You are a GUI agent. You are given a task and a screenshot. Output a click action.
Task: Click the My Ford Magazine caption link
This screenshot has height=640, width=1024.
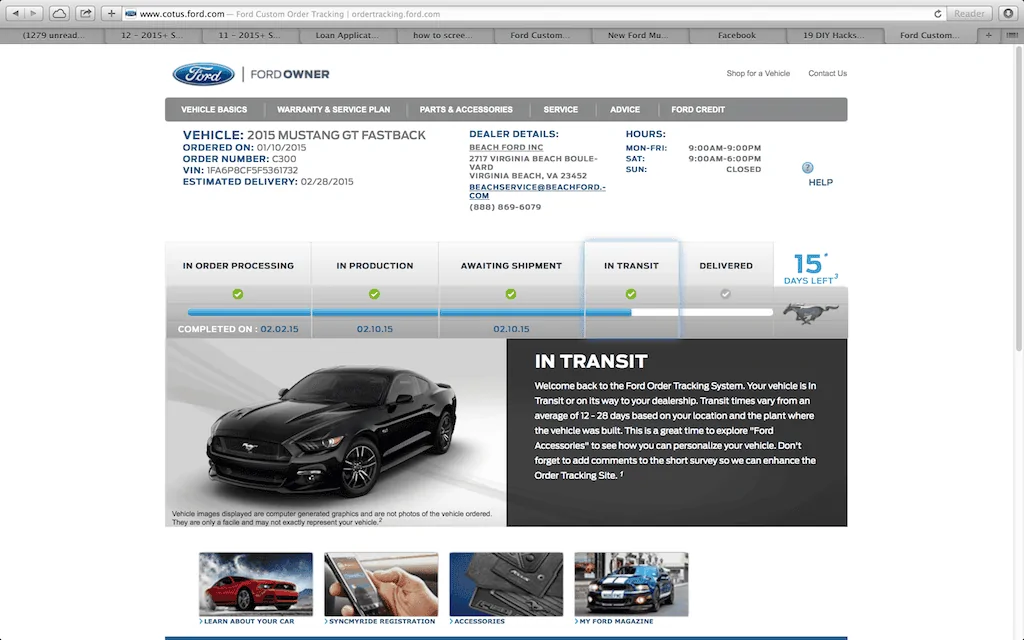click(616, 621)
